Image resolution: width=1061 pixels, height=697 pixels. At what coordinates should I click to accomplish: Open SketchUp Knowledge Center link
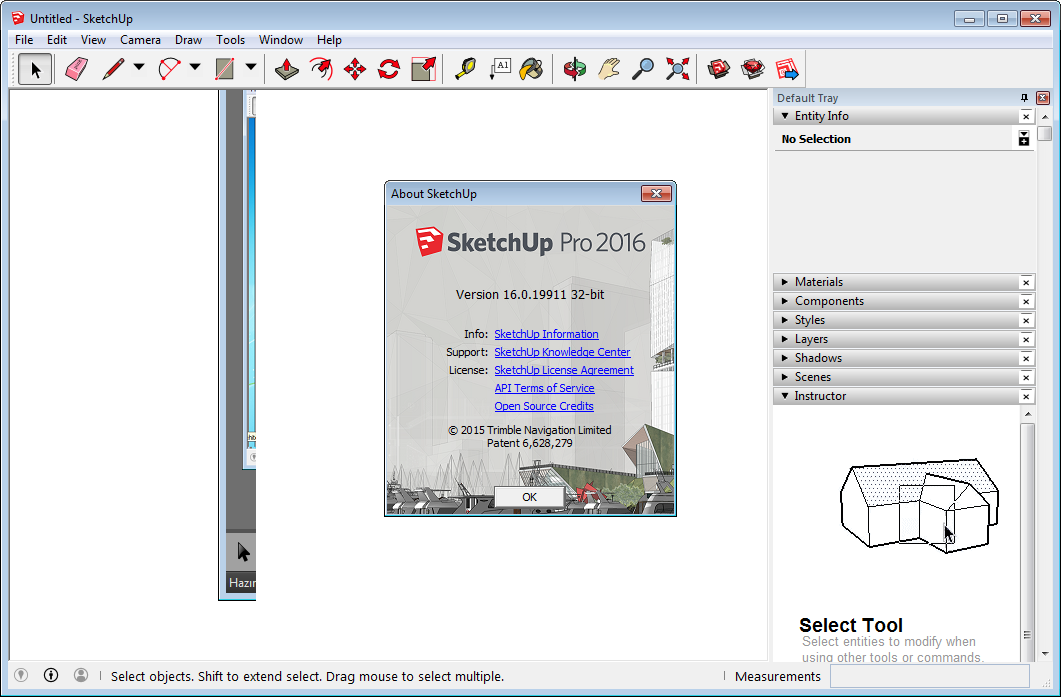coord(562,352)
